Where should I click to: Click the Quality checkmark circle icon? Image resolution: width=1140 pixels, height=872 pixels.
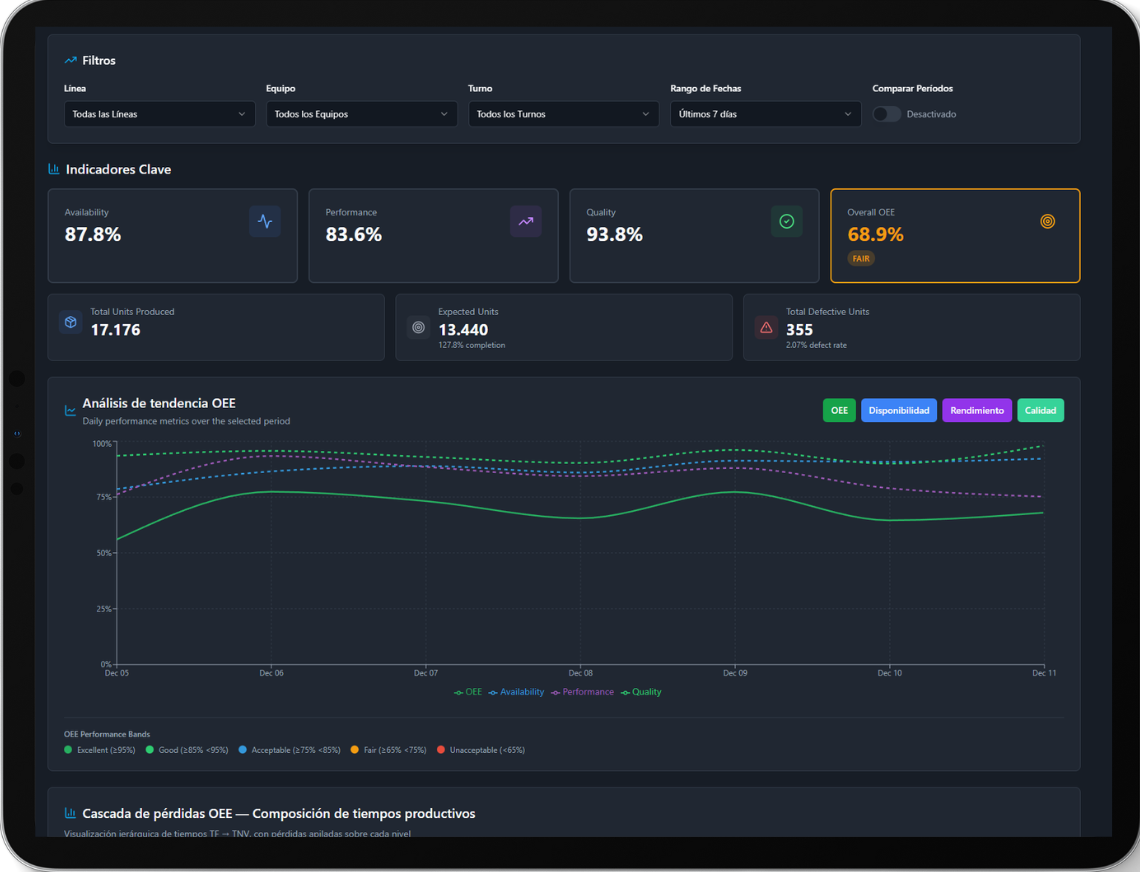(786, 222)
